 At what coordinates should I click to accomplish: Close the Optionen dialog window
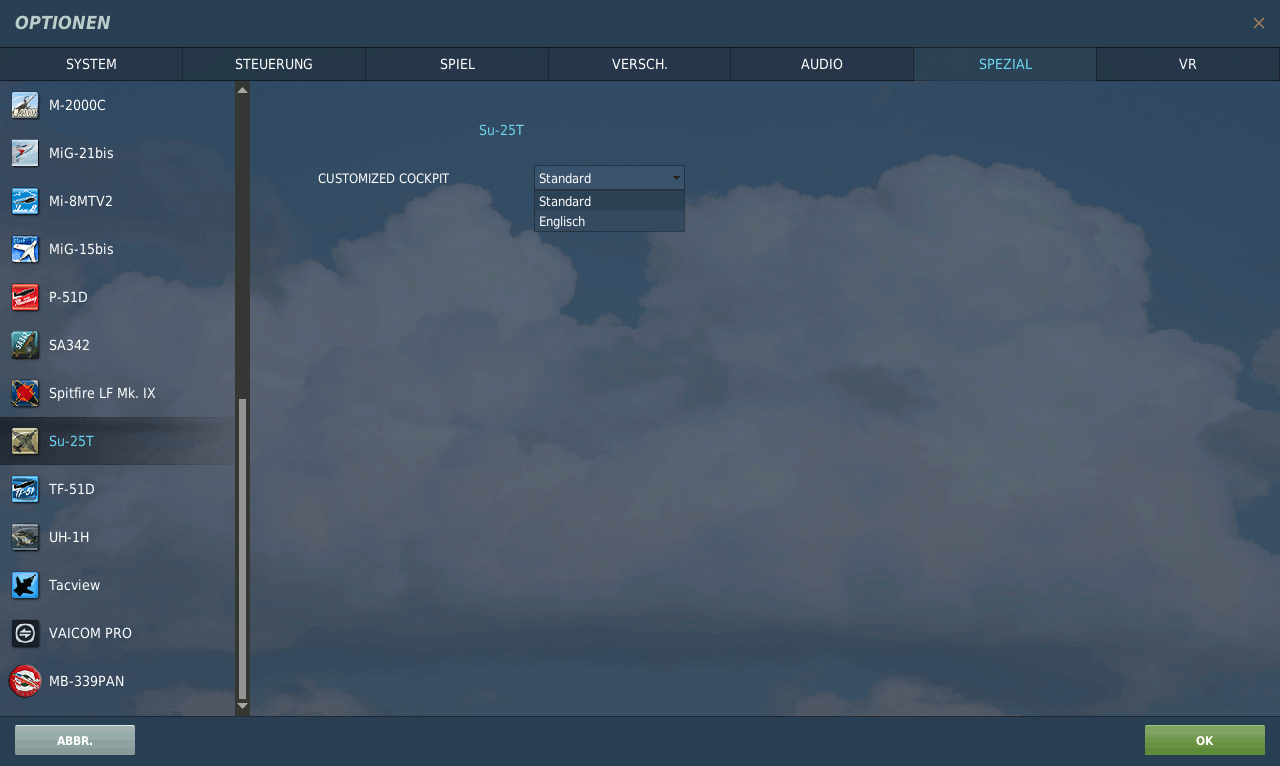(x=1258, y=23)
